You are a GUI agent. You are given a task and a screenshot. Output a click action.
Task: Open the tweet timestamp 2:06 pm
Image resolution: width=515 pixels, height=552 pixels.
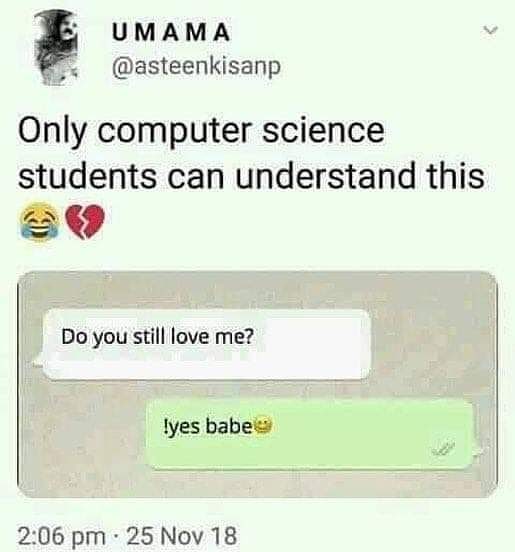(62, 535)
